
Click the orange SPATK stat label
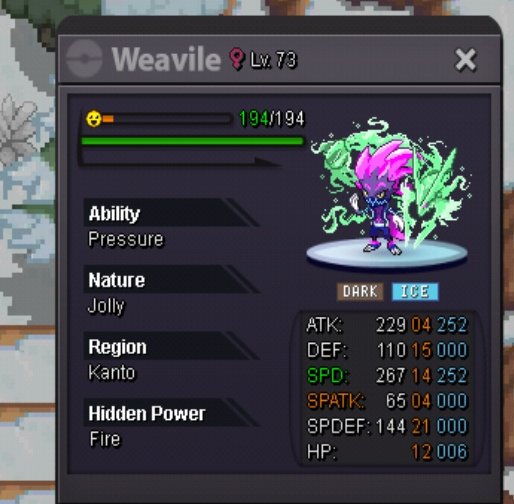pos(336,401)
